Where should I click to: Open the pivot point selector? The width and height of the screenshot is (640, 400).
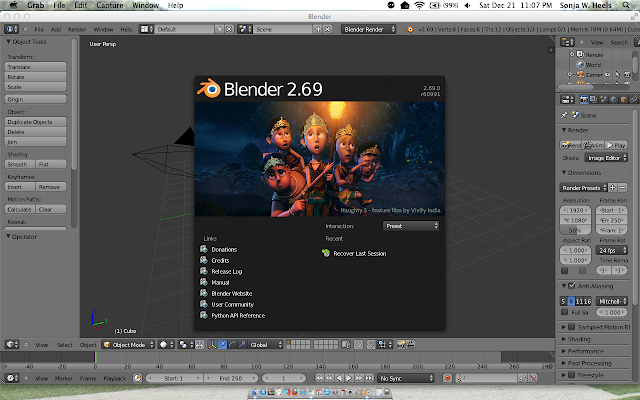185,344
